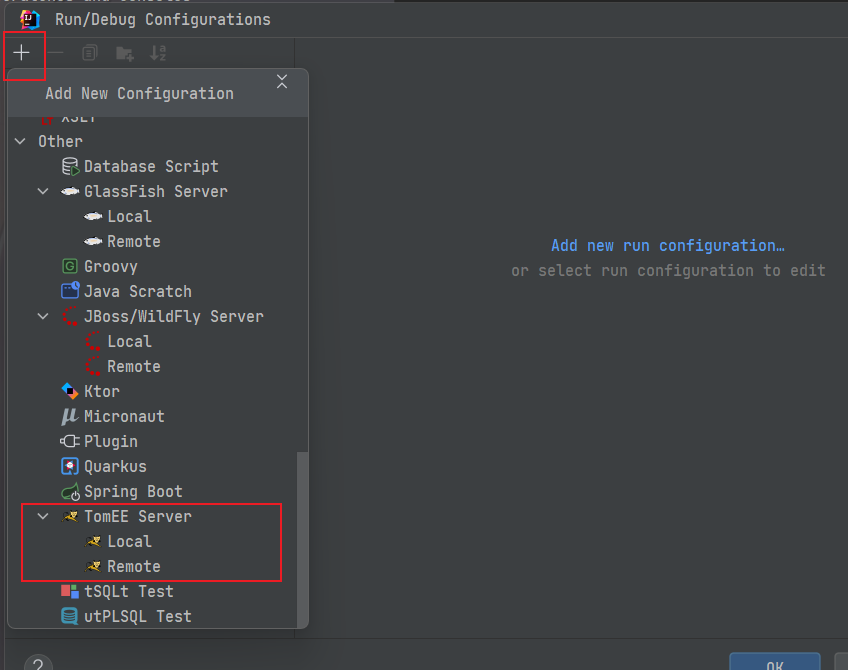848x670 pixels.
Task: Collapse the GlassFish Server node chevron
Action: (43, 191)
